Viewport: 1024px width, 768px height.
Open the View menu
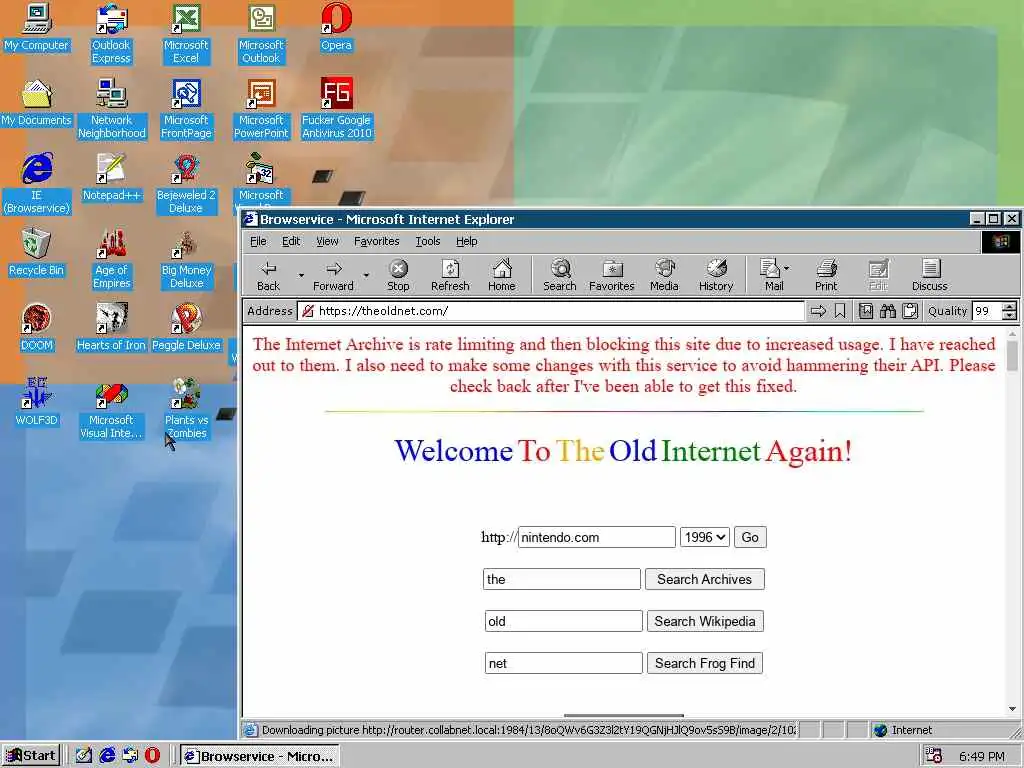[327, 241]
